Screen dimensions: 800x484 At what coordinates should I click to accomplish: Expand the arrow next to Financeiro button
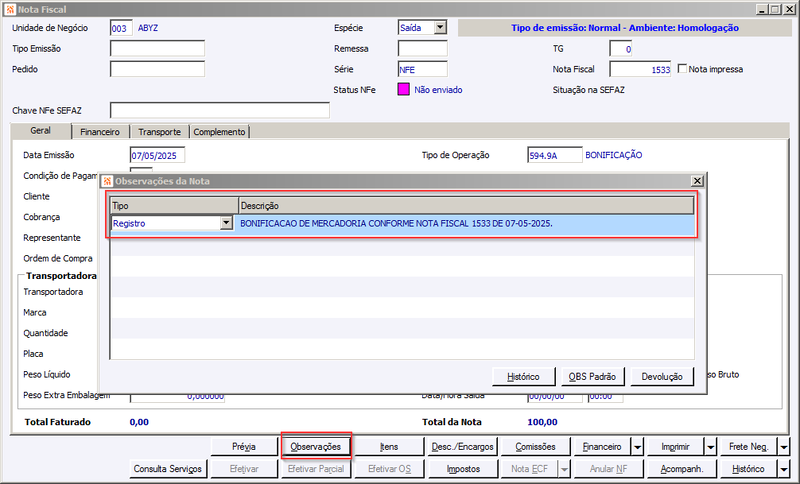pos(638,447)
